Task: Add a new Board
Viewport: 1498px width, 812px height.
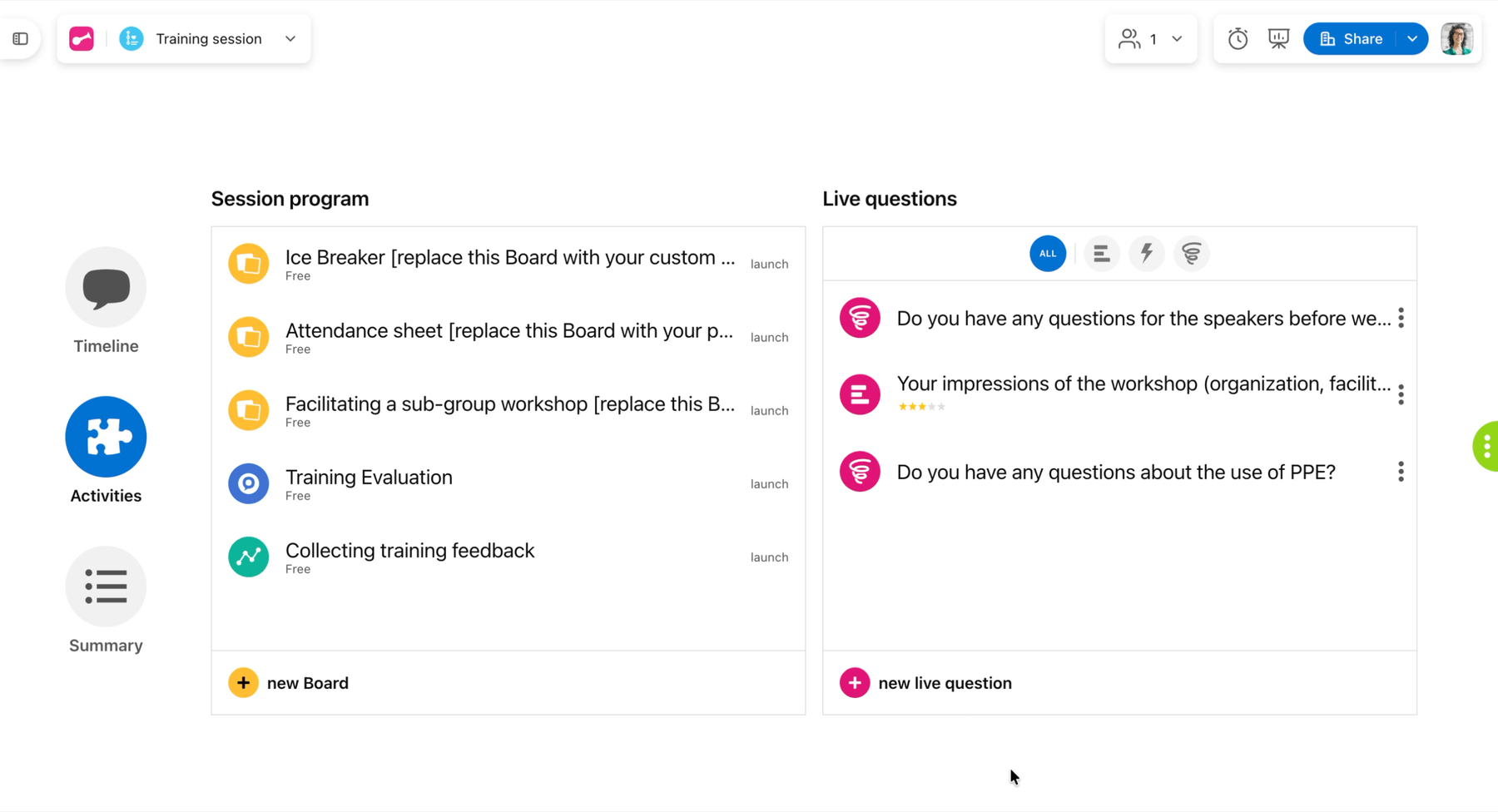Action: (289, 683)
